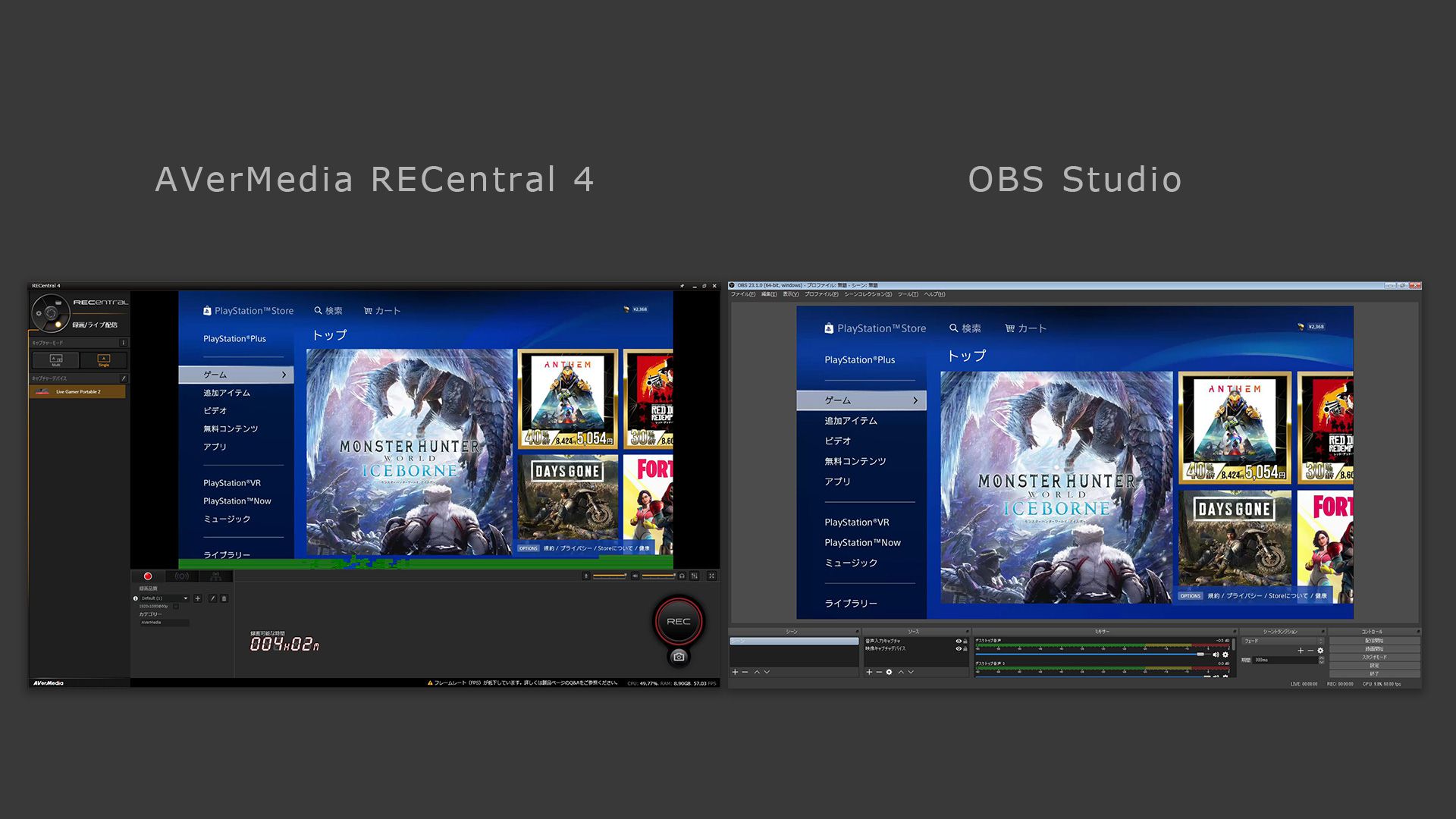Switch RECentral preview to full screen
The height and width of the screenshot is (819, 1456).
coord(711,576)
